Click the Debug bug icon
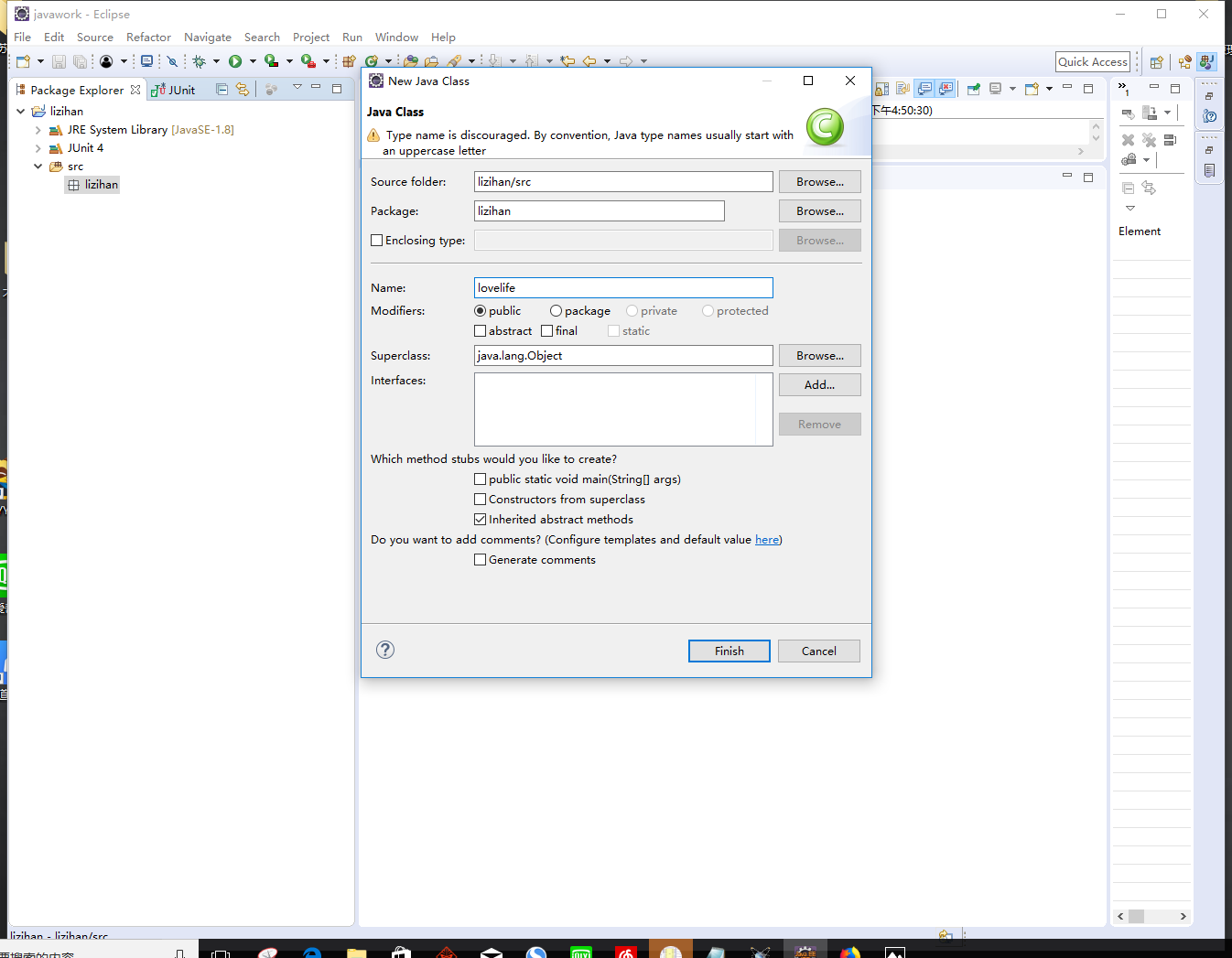The height and width of the screenshot is (958, 1232). click(x=199, y=61)
